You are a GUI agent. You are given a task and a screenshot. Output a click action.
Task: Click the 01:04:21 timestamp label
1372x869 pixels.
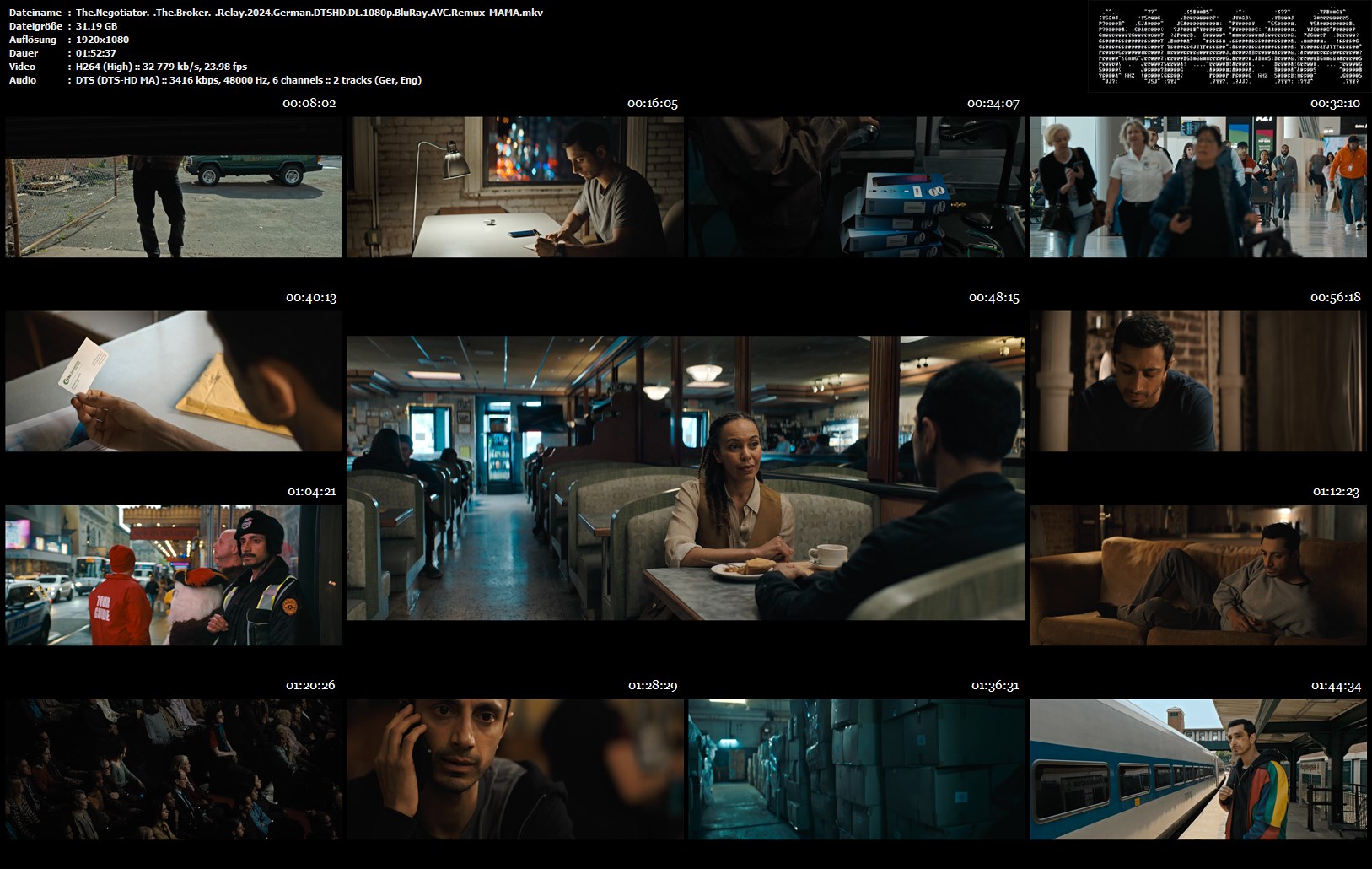click(312, 492)
